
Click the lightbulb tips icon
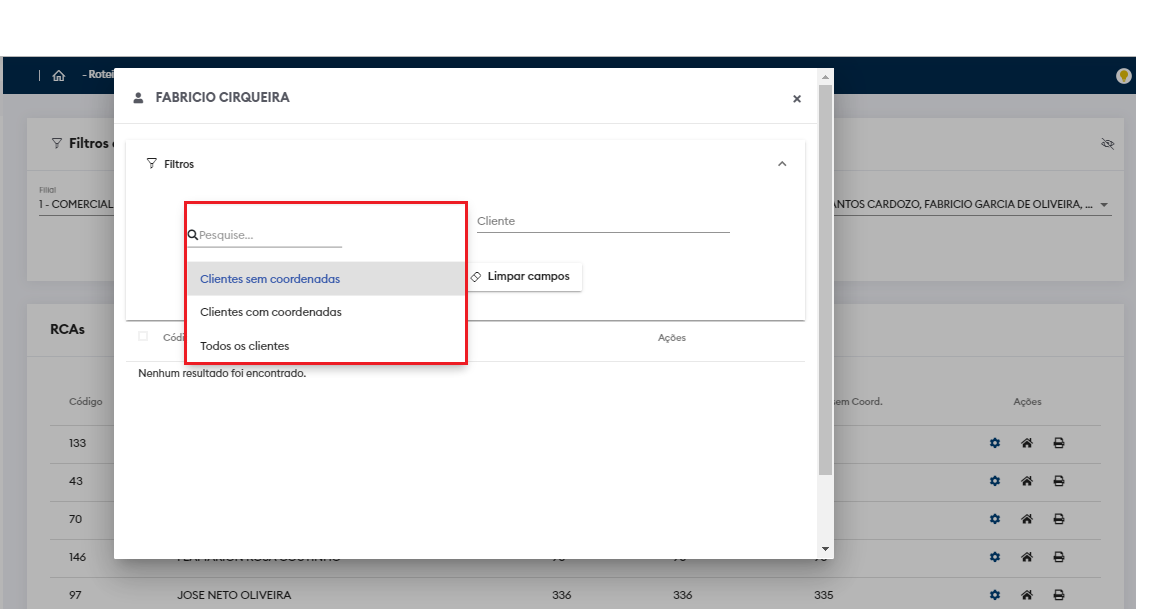tap(1123, 76)
